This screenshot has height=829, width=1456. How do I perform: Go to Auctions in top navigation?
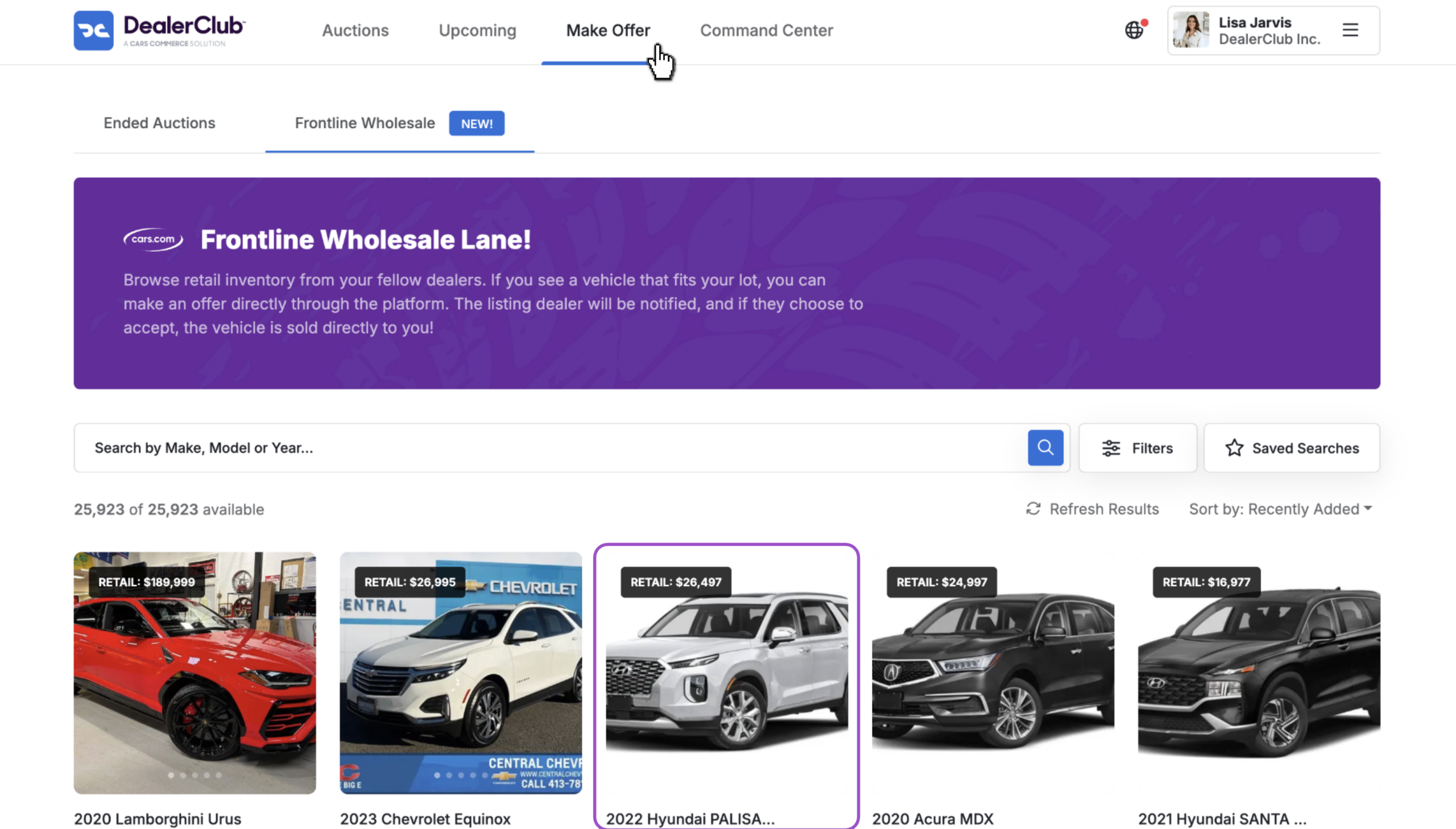(355, 30)
